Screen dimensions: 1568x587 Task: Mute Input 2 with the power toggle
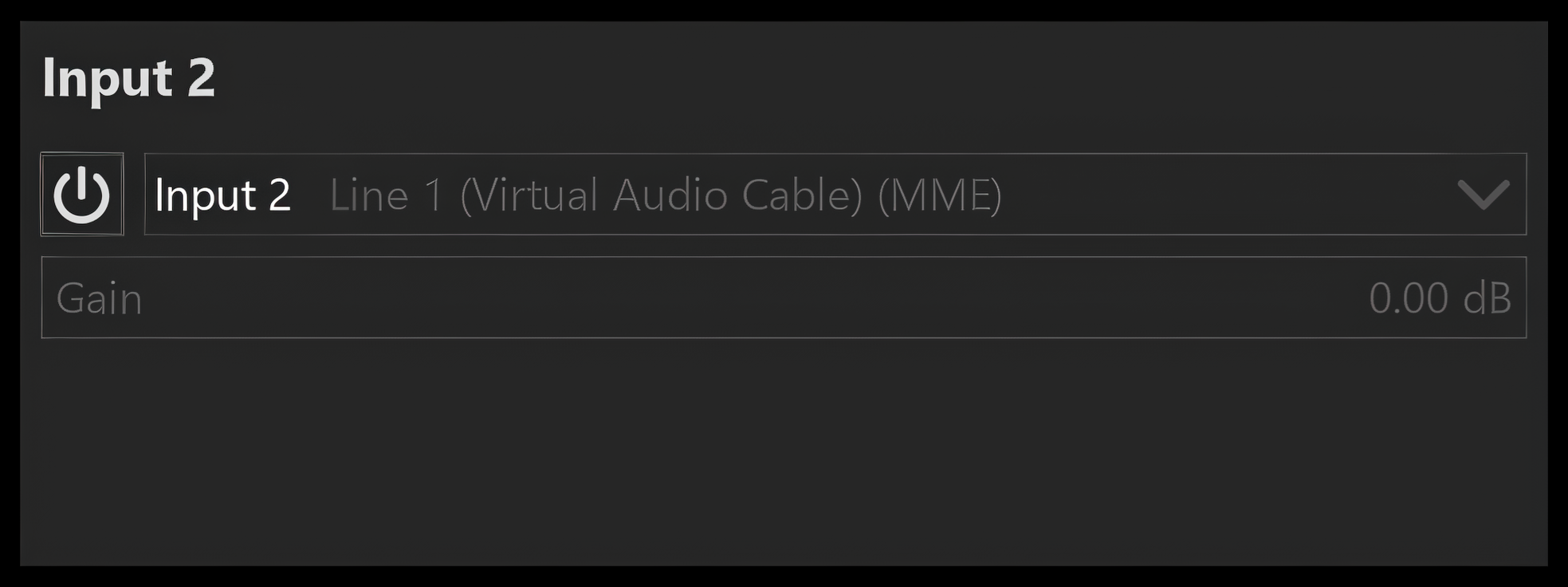point(82,194)
